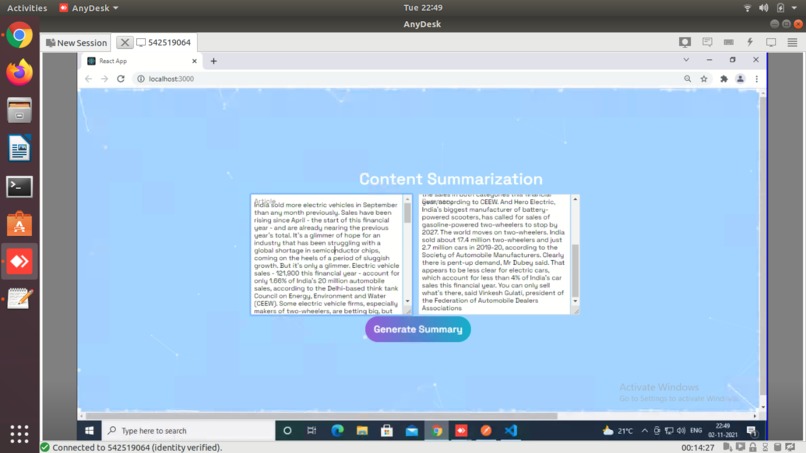Close the React App tab
Viewport: 806px width, 453px height.
pyautogui.click(x=194, y=61)
